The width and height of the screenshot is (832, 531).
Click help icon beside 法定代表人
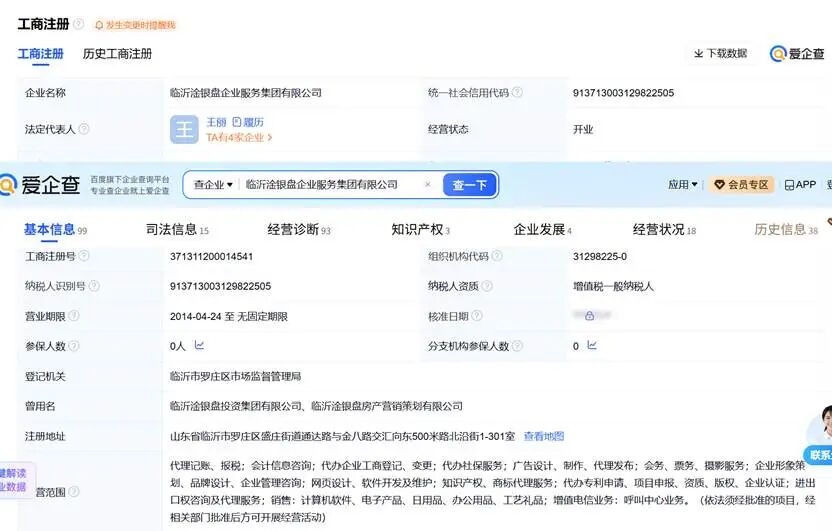coord(84,129)
